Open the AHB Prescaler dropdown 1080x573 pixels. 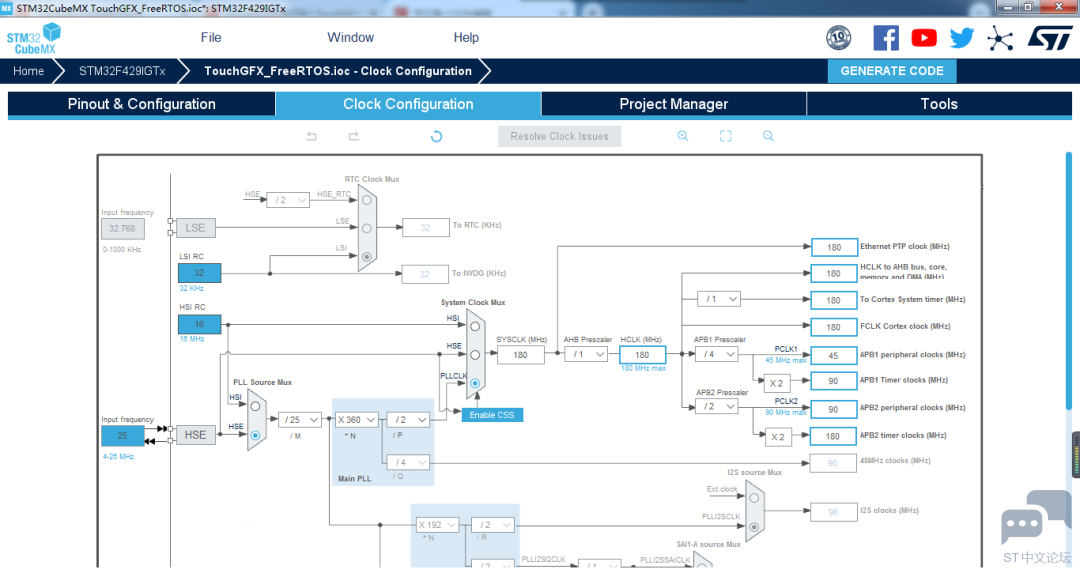click(588, 354)
